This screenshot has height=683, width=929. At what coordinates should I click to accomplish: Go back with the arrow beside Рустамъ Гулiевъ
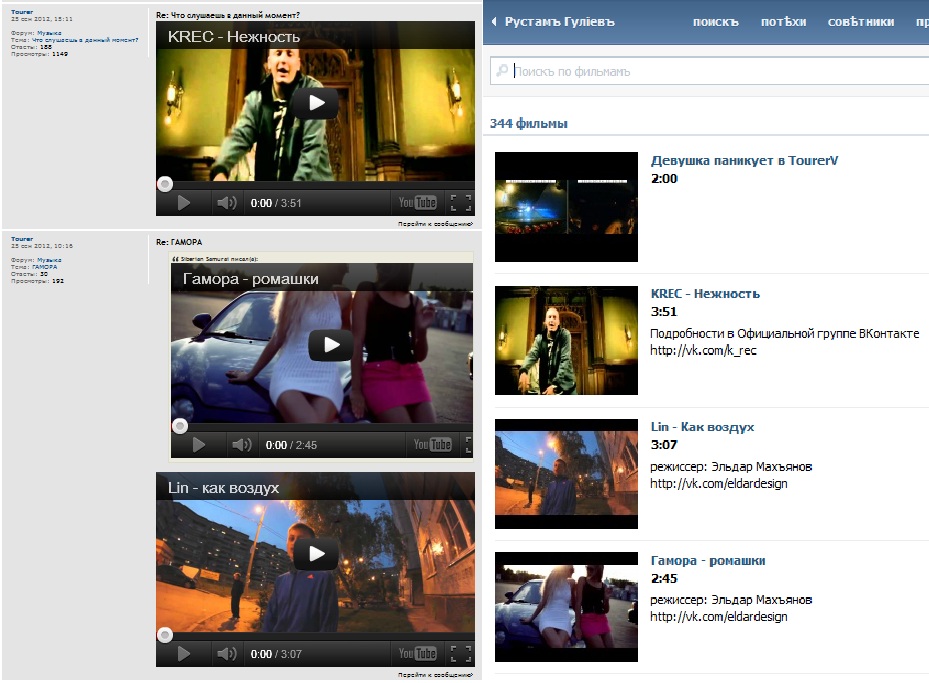[494, 22]
